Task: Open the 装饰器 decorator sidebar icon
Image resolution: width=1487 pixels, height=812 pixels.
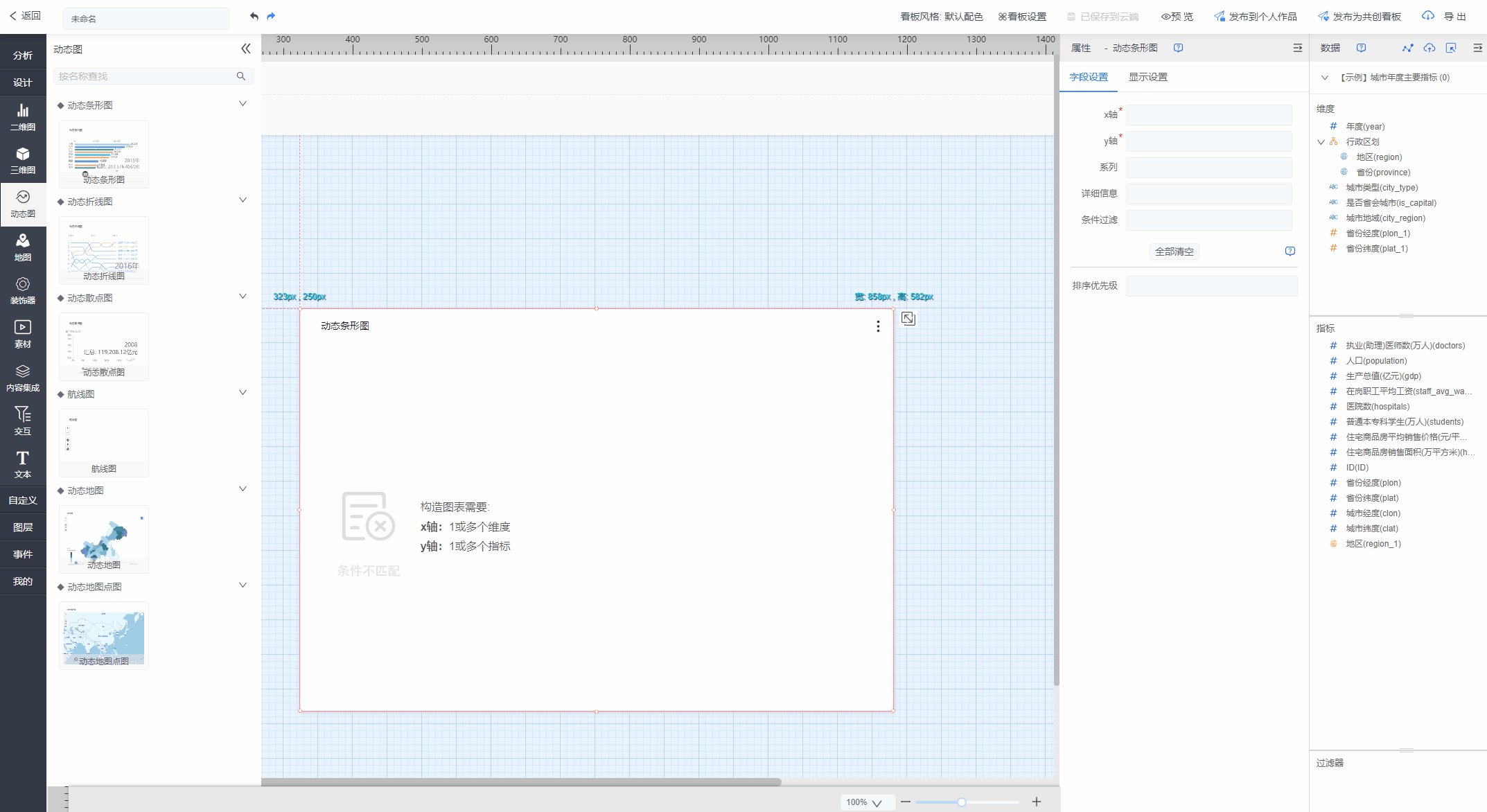Action: pos(23,290)
